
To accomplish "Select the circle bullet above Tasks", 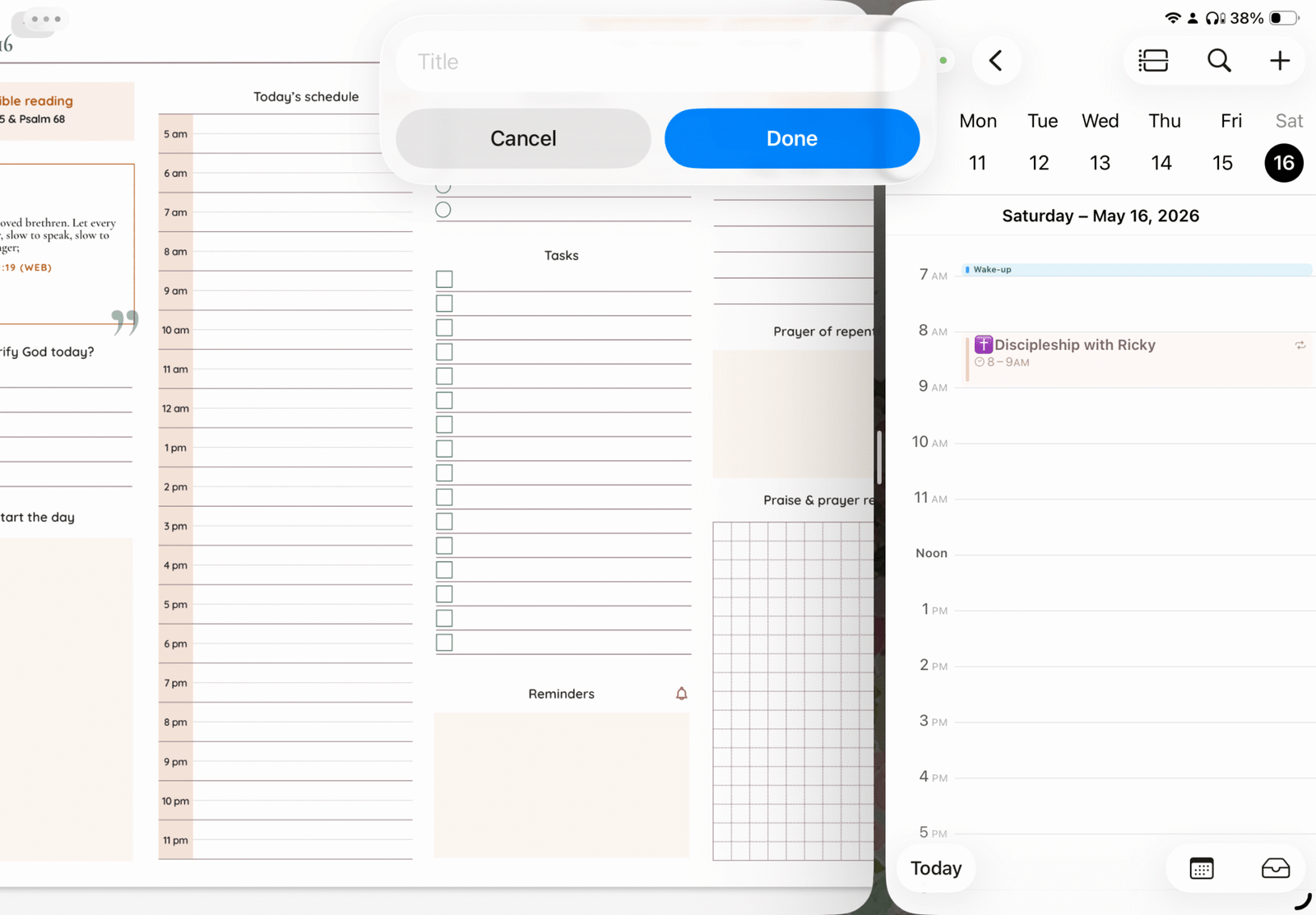I will click(x=443, y=210).
